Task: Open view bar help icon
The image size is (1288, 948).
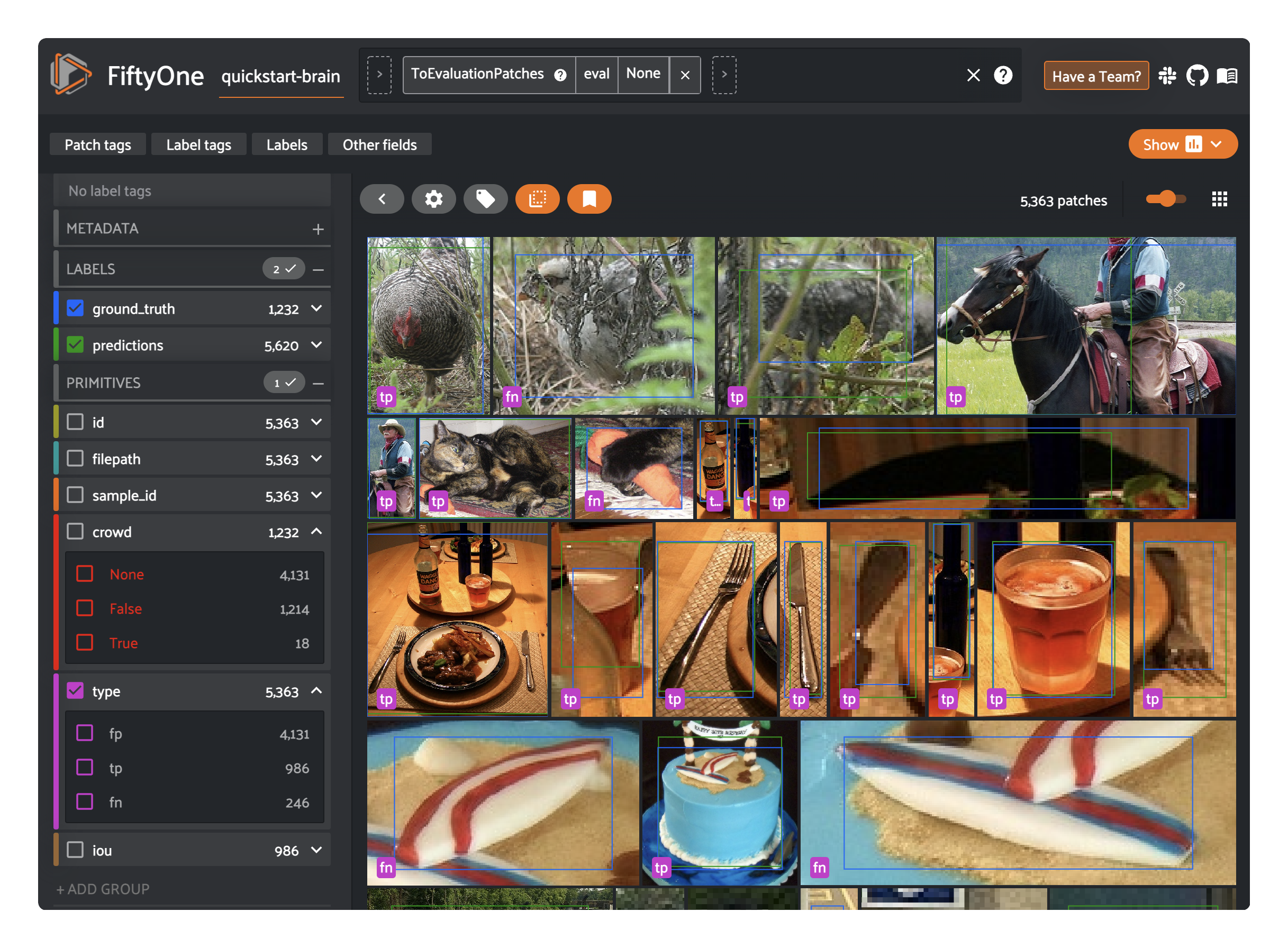Action: pyautogui.click(x=1002, y=75)
